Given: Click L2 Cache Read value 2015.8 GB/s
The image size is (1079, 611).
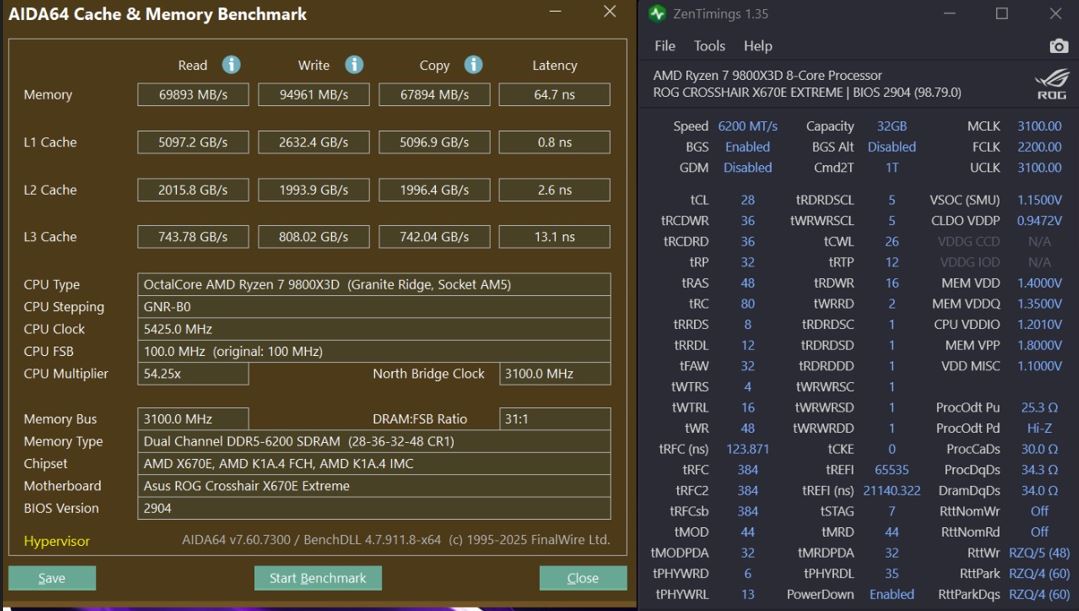Looking at the screenshot, I should coord(193,190).
